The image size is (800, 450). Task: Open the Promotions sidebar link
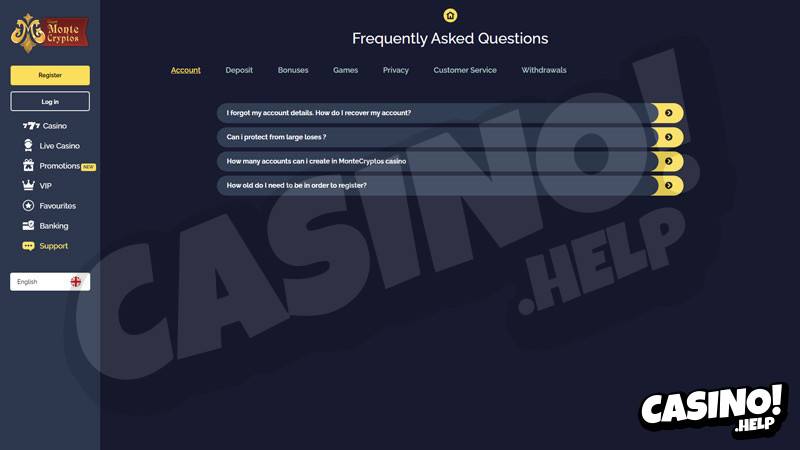(59, 166)
